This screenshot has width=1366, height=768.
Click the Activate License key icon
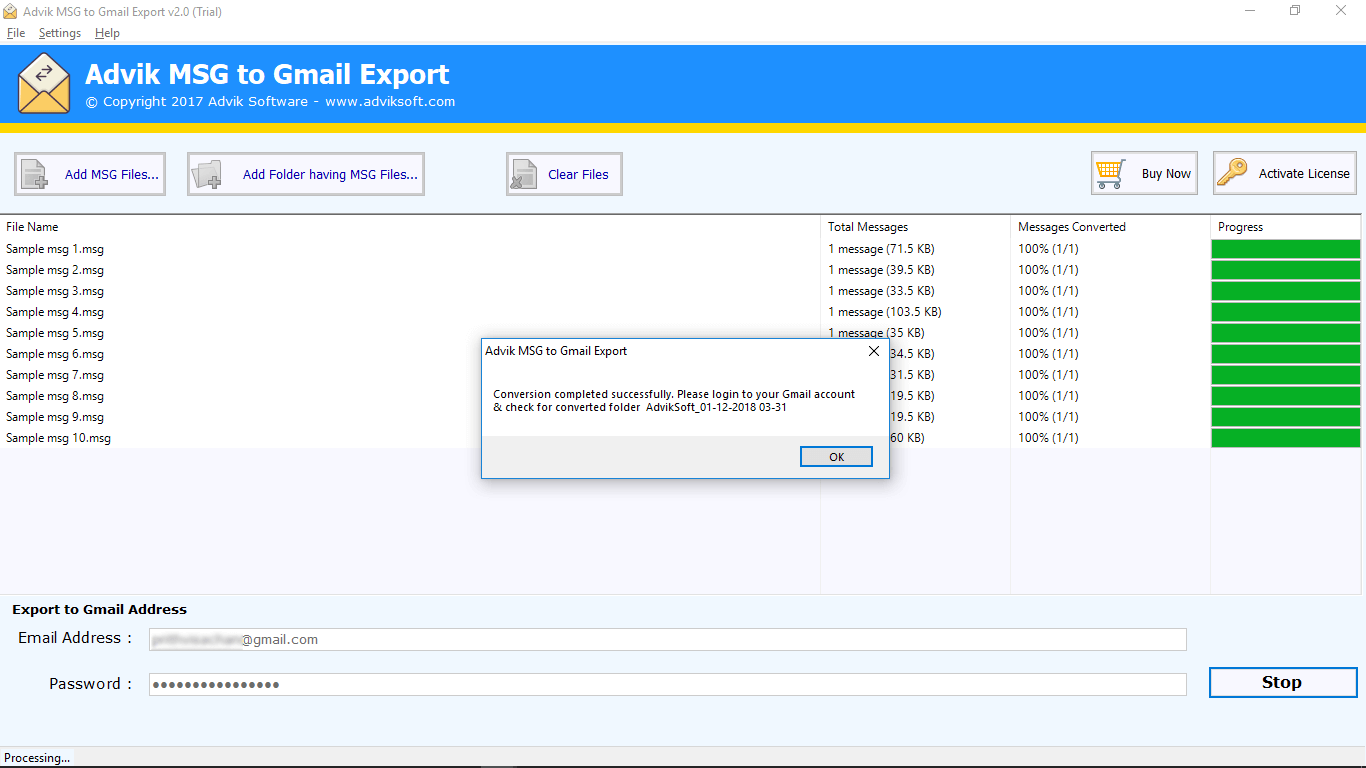tap(1232, 173)
